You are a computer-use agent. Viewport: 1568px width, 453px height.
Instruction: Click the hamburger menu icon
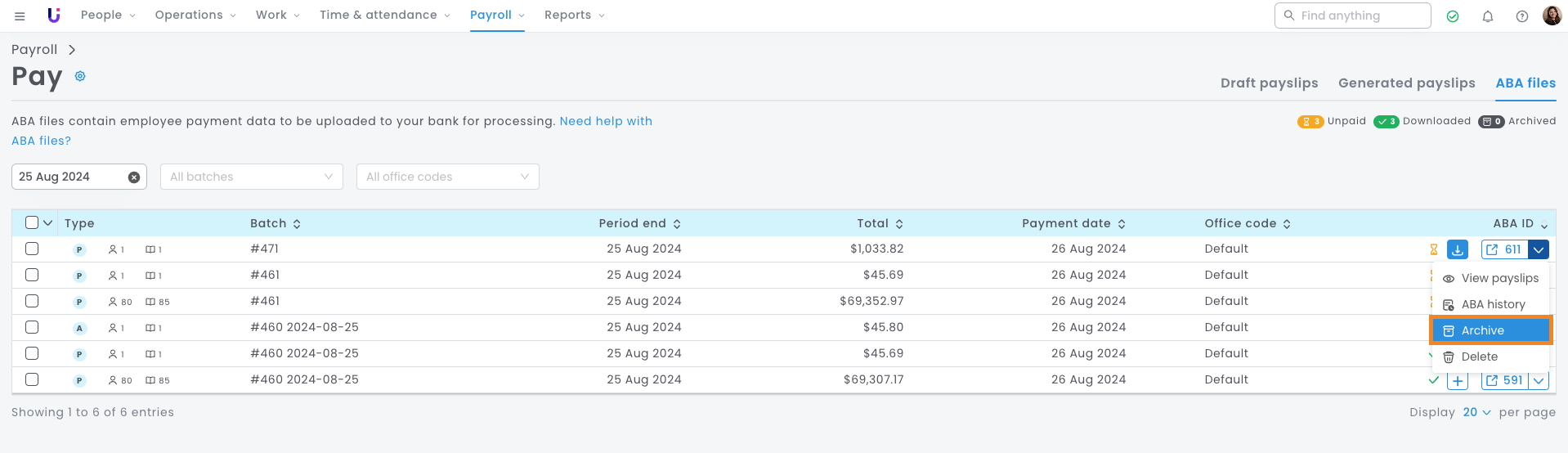point(20,16)
